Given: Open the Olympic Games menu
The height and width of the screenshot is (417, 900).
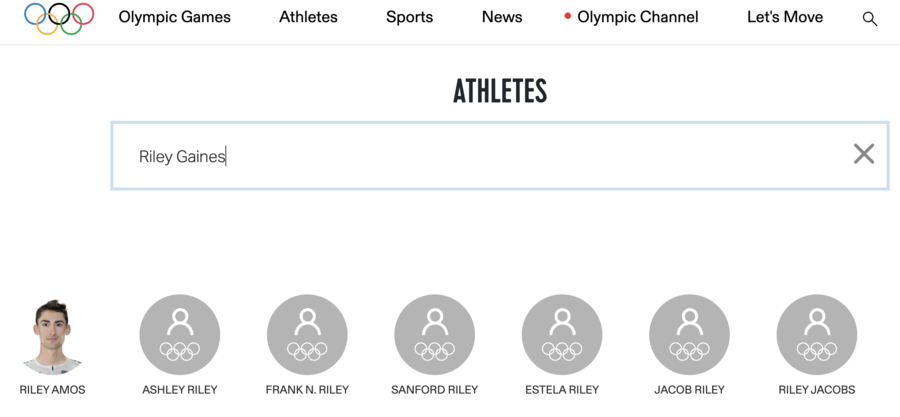Looking at the screenshot, I should point(174,17).
